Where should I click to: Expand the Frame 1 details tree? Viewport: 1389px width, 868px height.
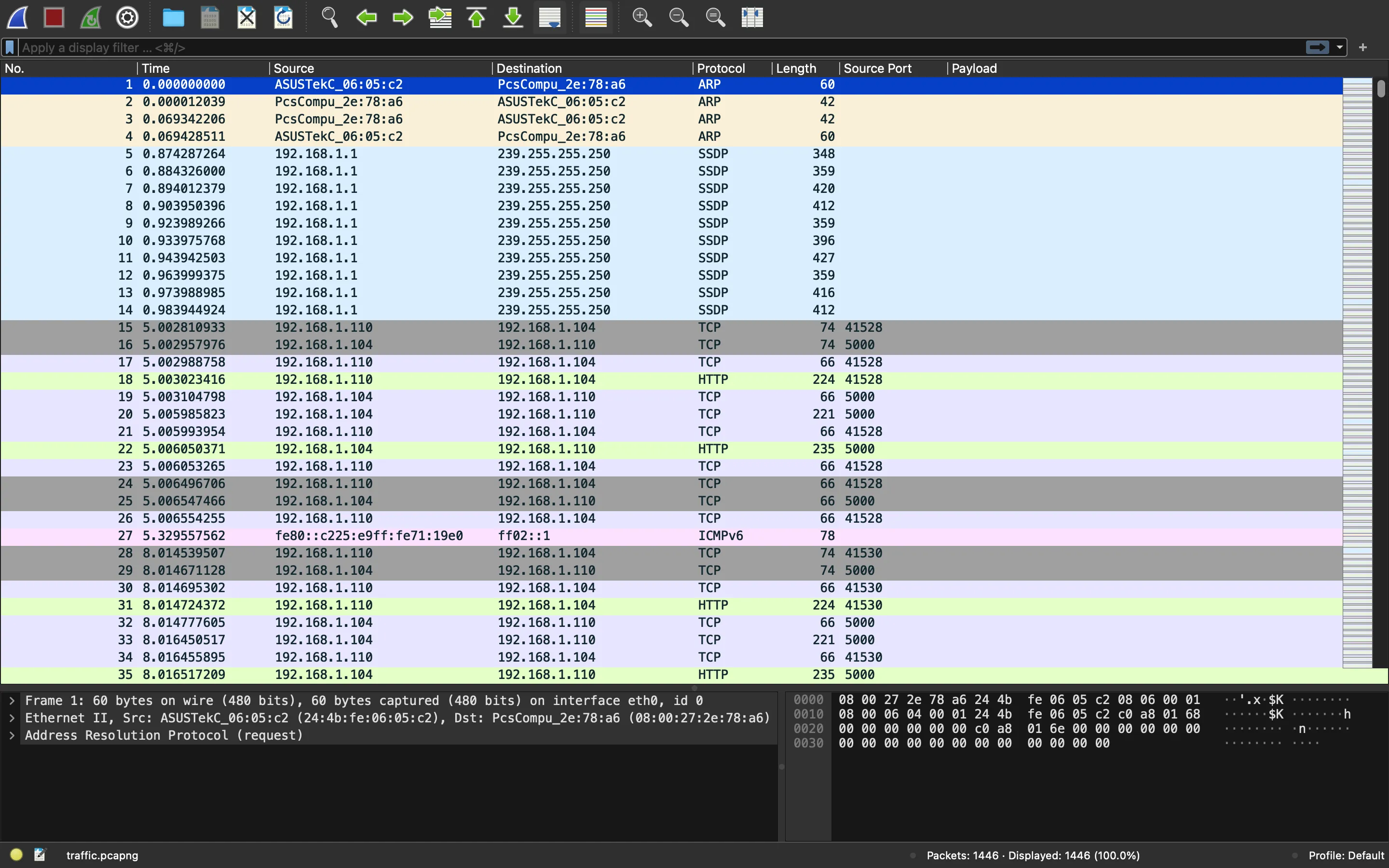click(x=12, y=700)
